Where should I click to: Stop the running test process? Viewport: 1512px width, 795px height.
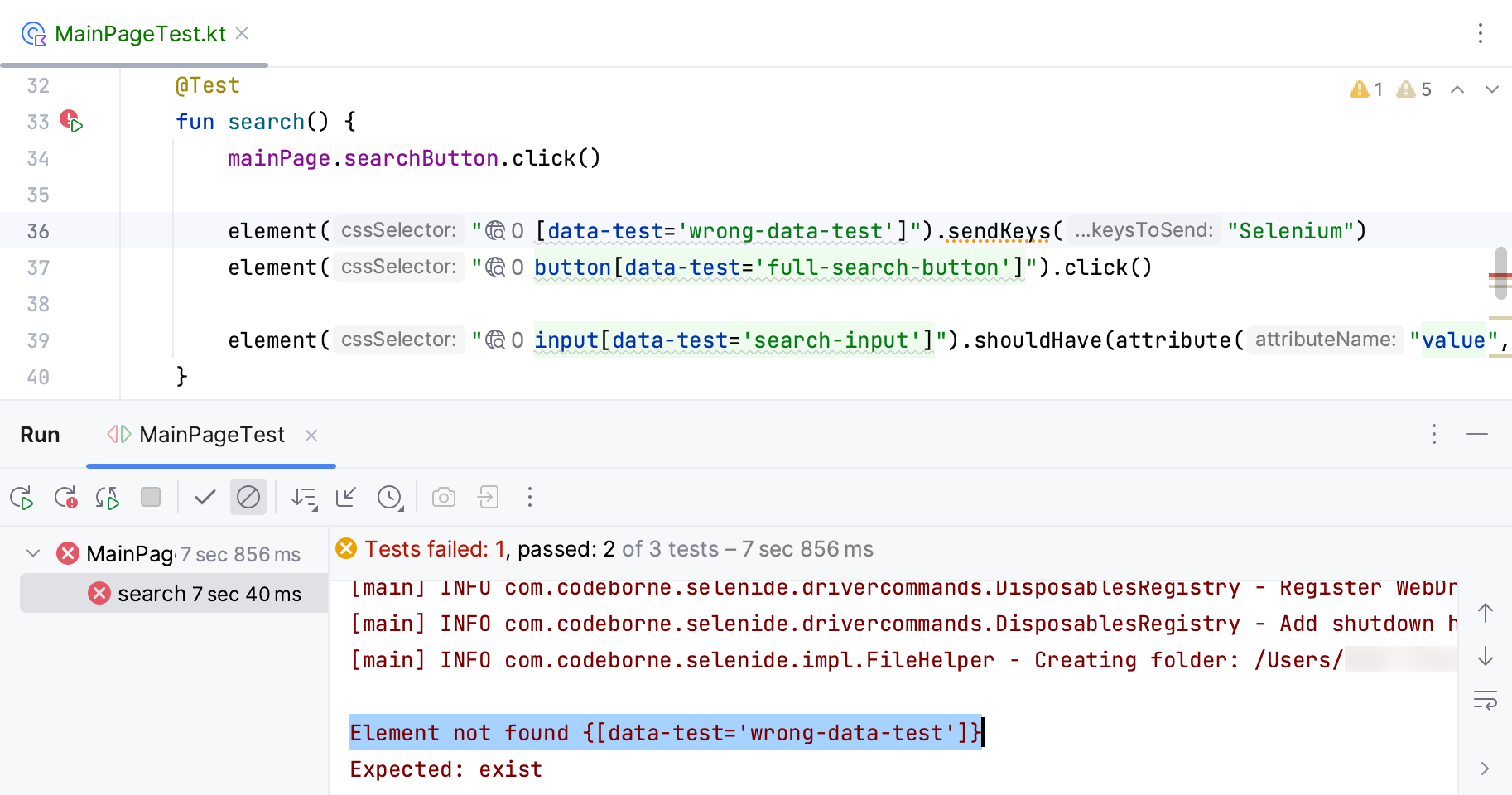(150, 497)
